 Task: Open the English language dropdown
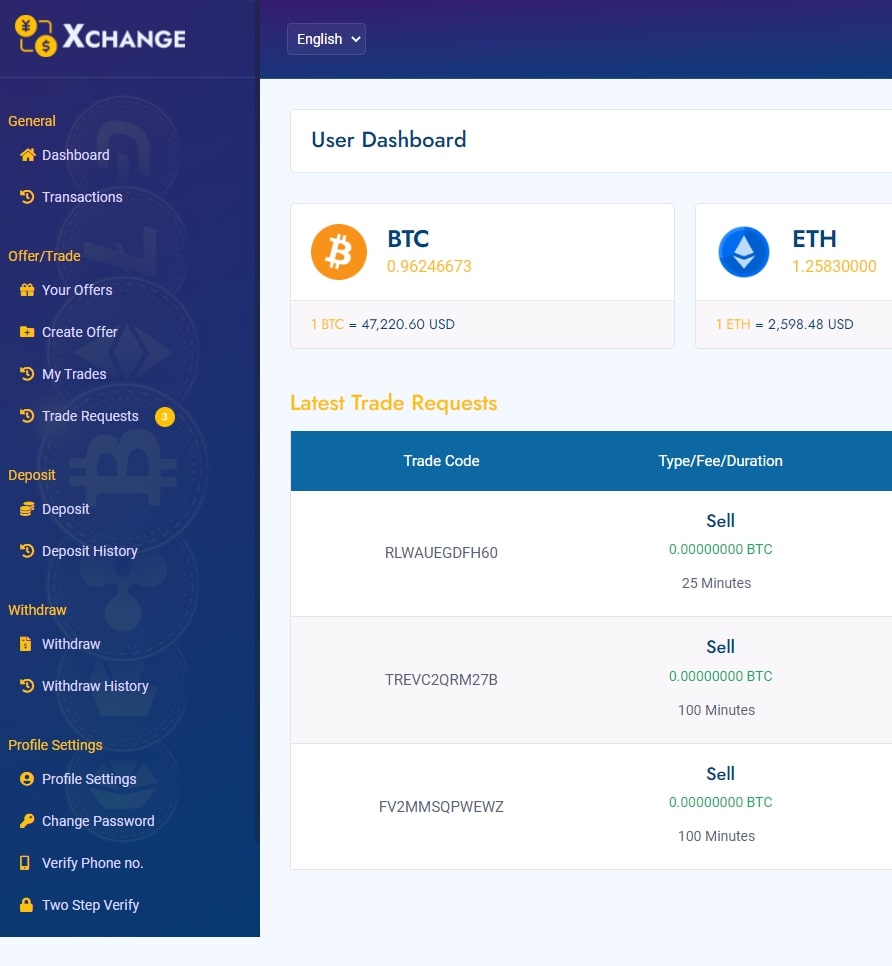(326, 39)
